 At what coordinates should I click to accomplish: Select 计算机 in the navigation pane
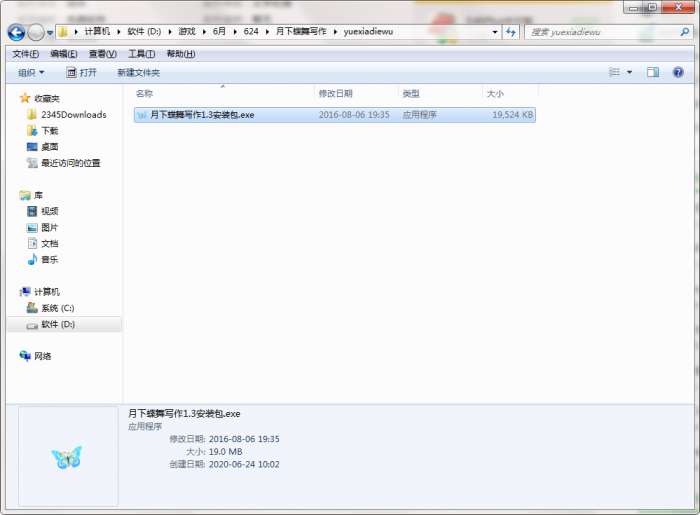pos(46,292)
